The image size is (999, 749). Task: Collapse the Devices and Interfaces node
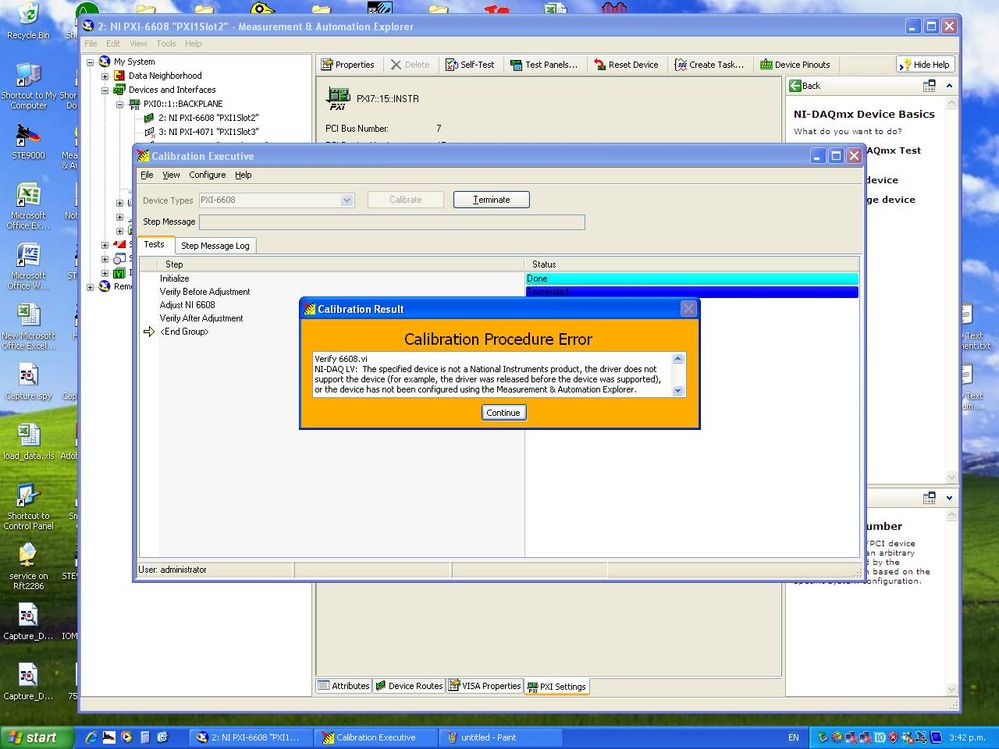(104, 90)
